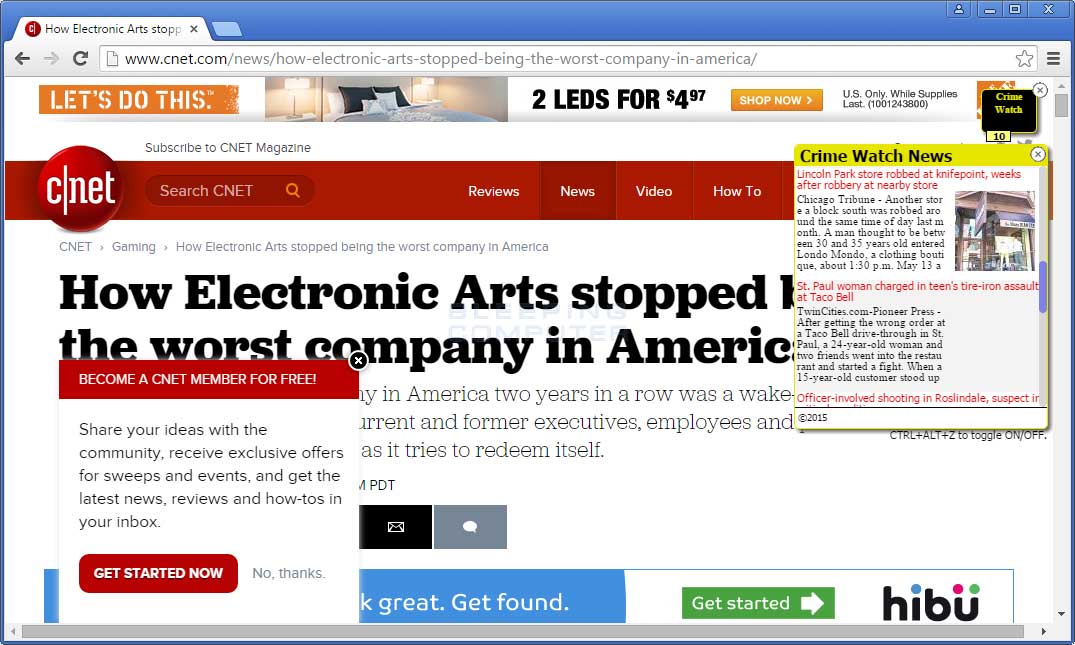The image size is (1075, 645).
Task: Click the horizontal scrollbar at bottom
Action: (x=522, y=631)
